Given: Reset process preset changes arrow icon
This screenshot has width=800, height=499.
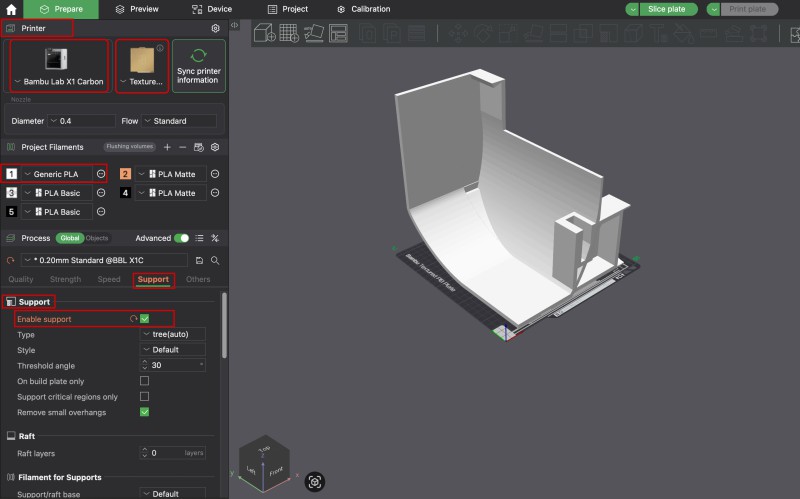Looking at the screenshot, I should 10,260.
